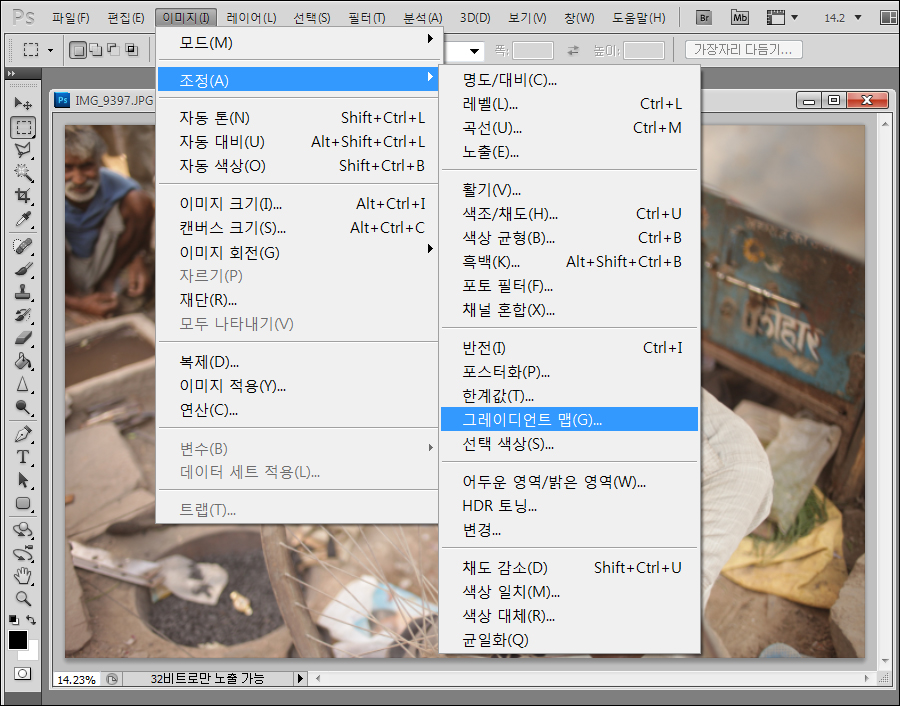900x706 pixels.
Task: Select the Eraser tool
Action: click(x=23, y=338)
